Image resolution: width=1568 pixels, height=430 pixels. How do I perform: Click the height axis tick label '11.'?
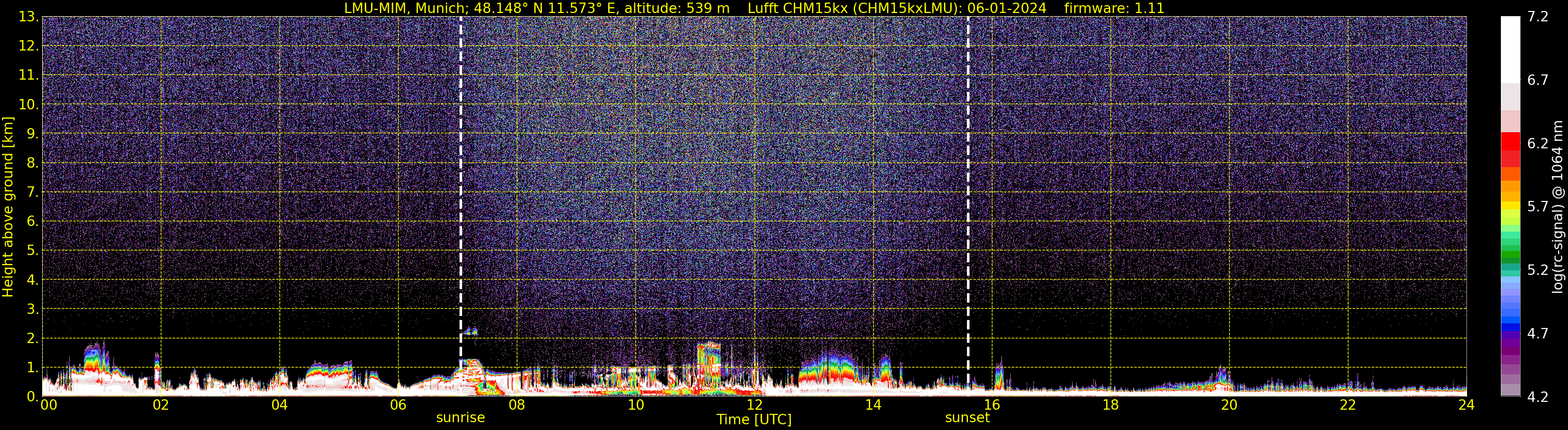point(29,75)
